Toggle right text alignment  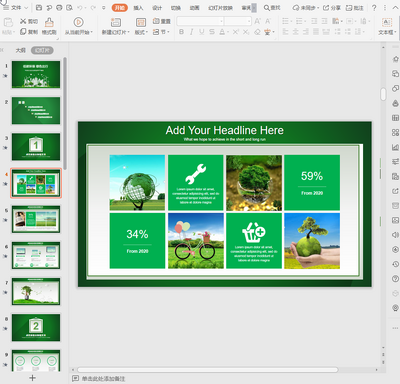click(306, 32)
